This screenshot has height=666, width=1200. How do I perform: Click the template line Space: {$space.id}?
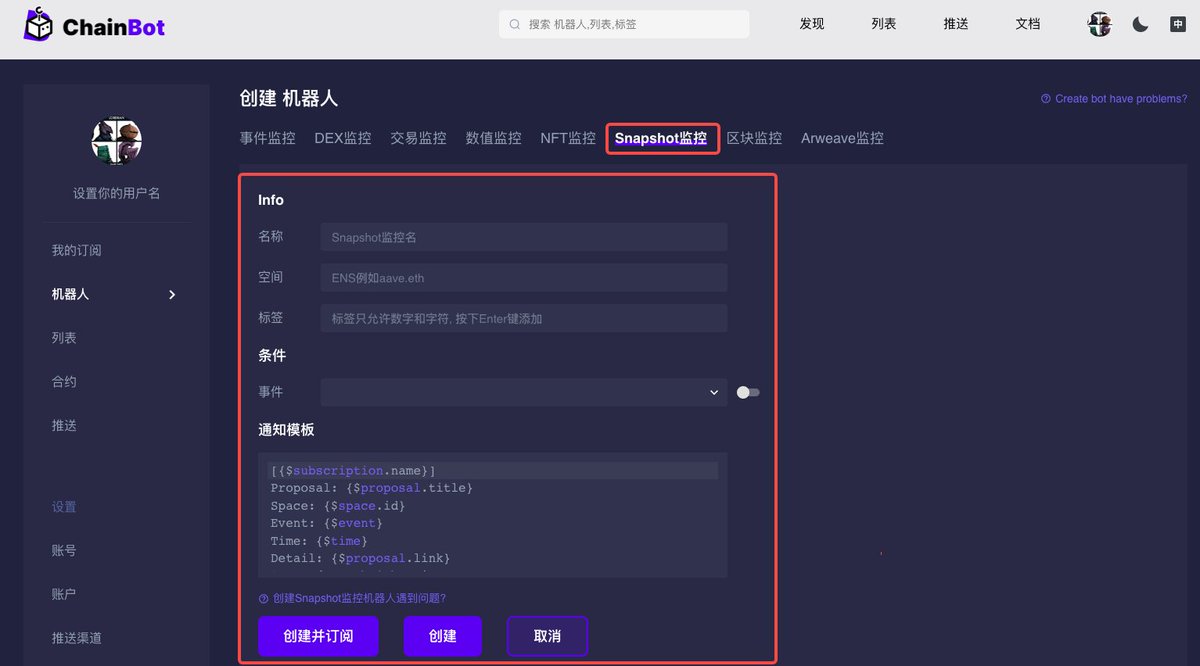(x=338, y=506)
